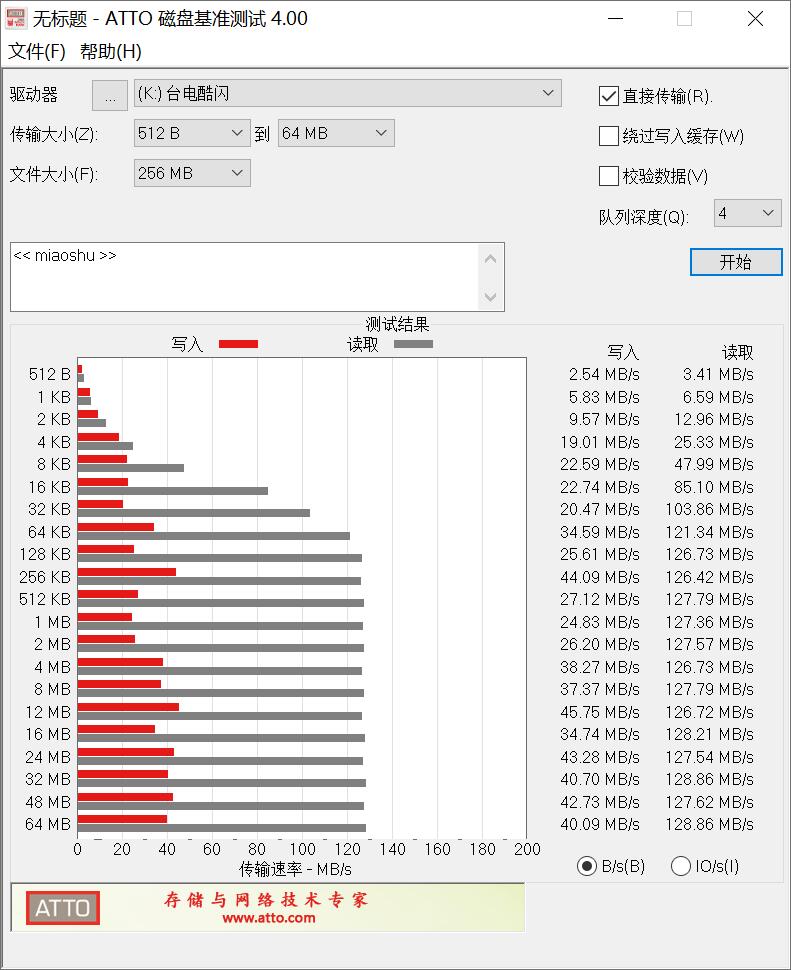
Task: Click the 12 MB row label
Action: pos(48,712)
